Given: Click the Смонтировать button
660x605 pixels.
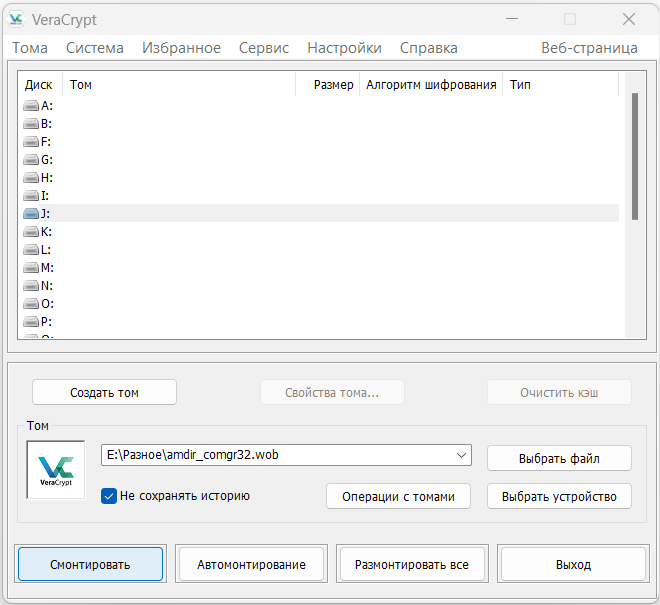Looking at the screenshot, I should click(90, 564).
